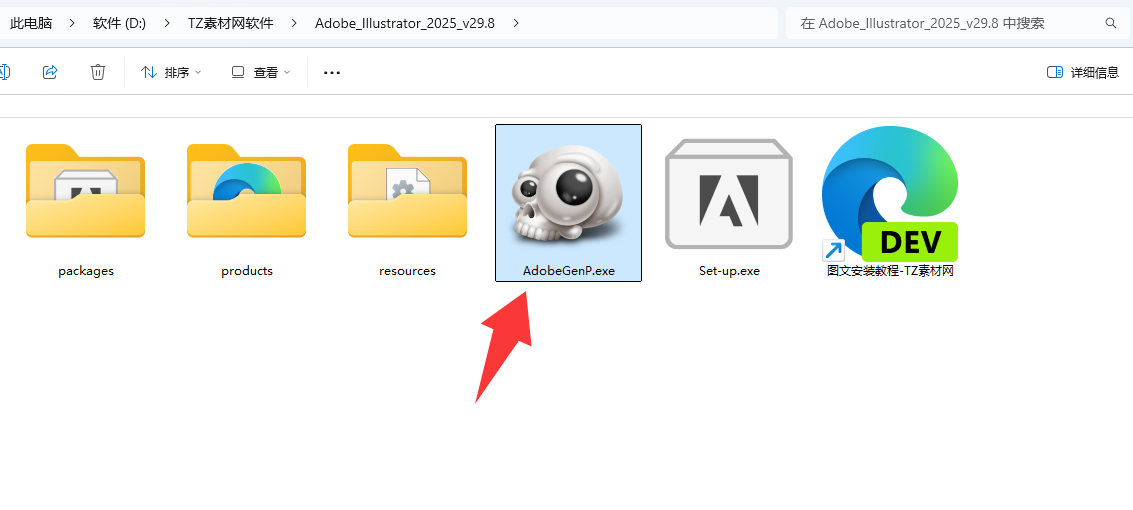Expand chevron after 此电脑 breadcrumb
The image size is (1133, 510).
coord(72,23)
